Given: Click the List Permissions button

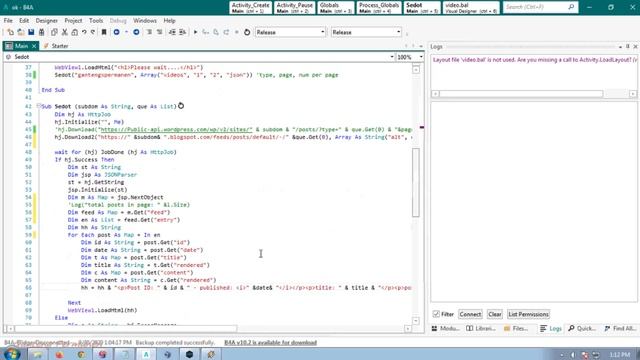Looking at the screenshot, I should pos(528,314).
